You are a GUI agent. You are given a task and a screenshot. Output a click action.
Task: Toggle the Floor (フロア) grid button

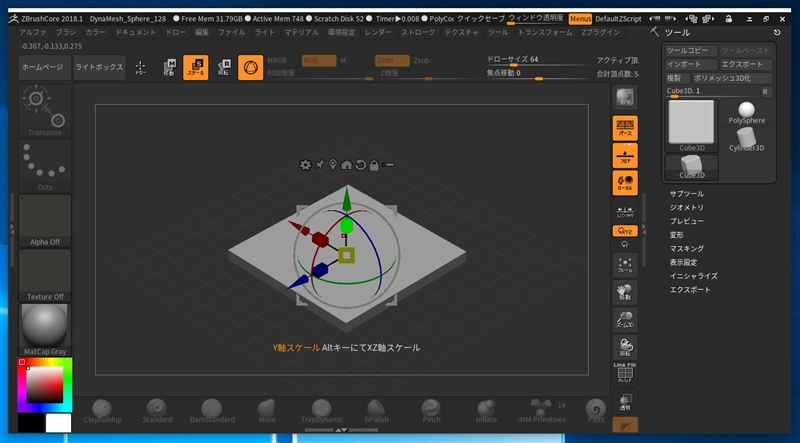[625, 155]
